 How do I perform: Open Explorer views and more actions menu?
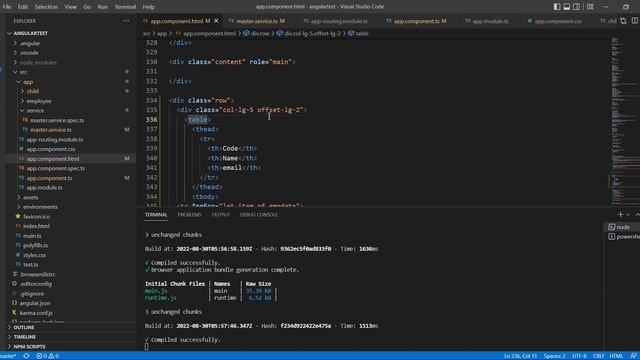126,21
